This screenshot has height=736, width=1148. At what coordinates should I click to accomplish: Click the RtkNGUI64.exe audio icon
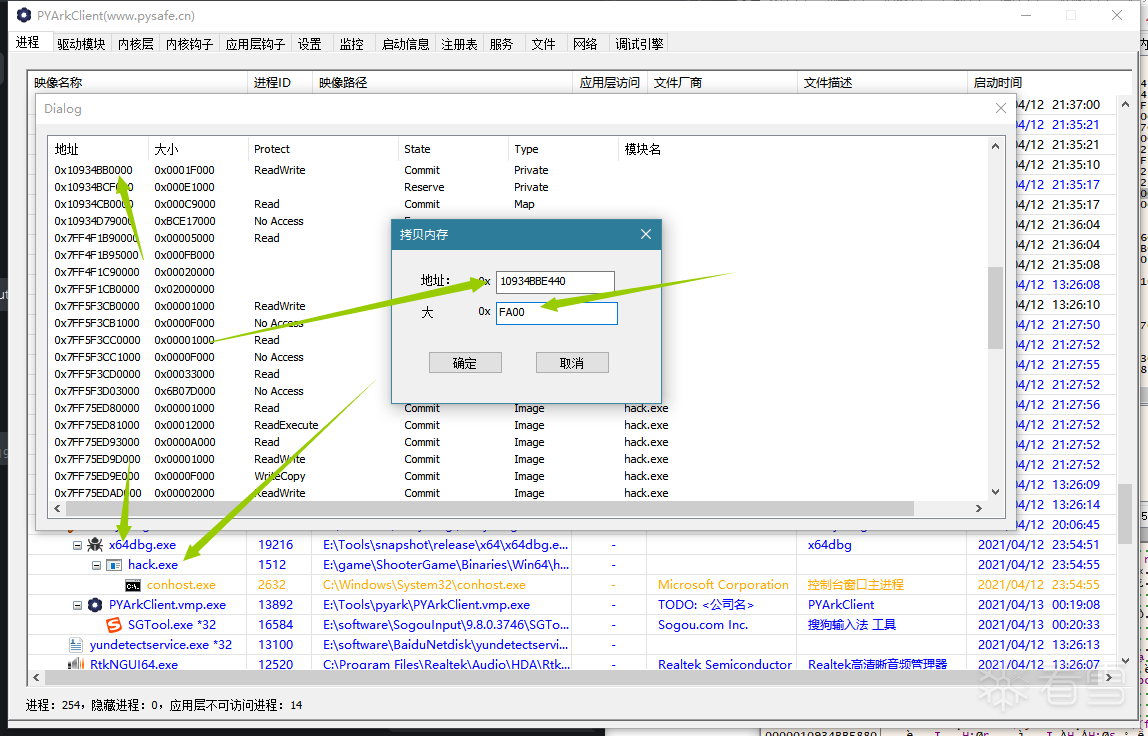75,664
